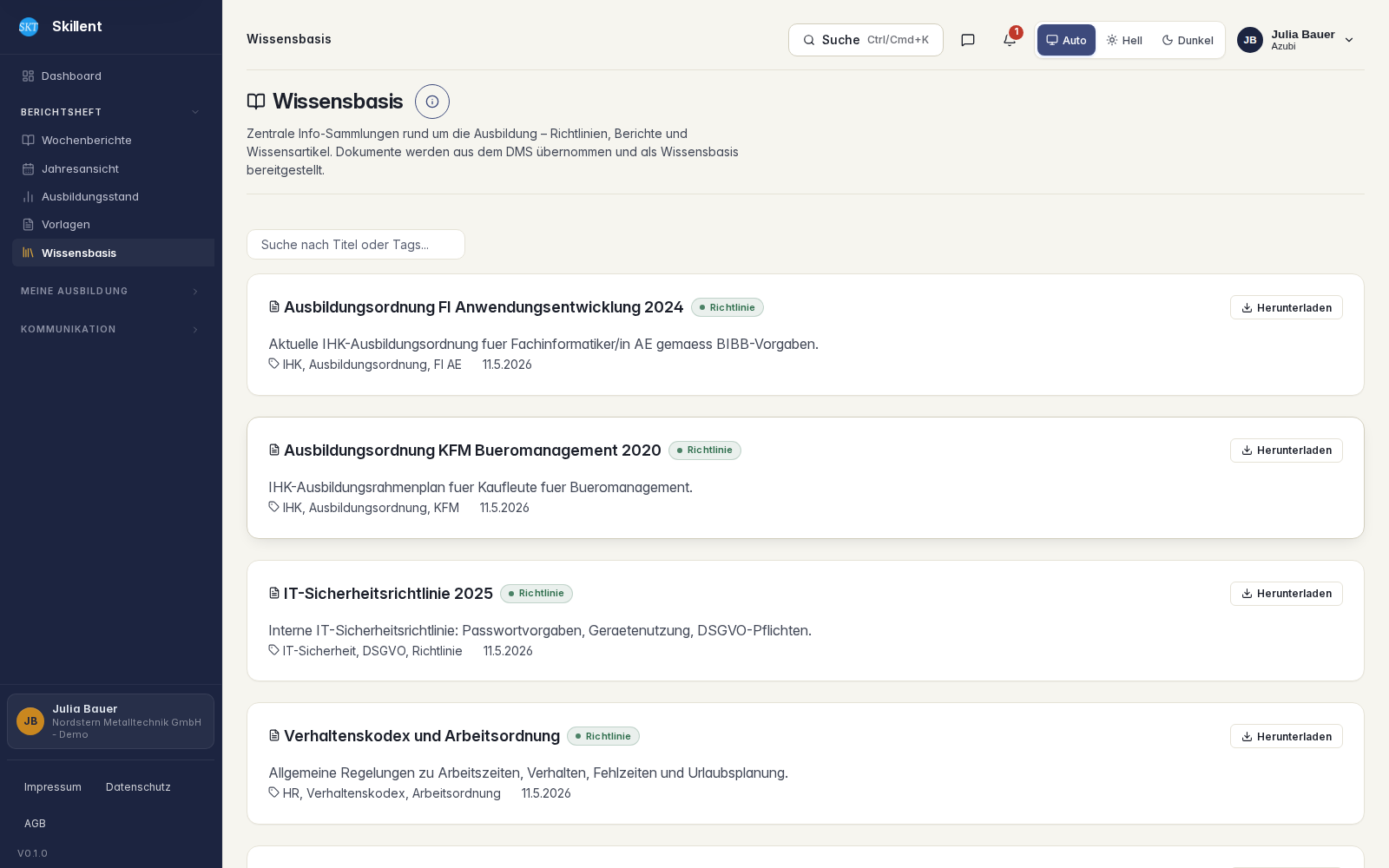Click tag icon next to IHK, Ausbildungsordnung, KFM
1389x868 pixels.
[x=274, y=508]
